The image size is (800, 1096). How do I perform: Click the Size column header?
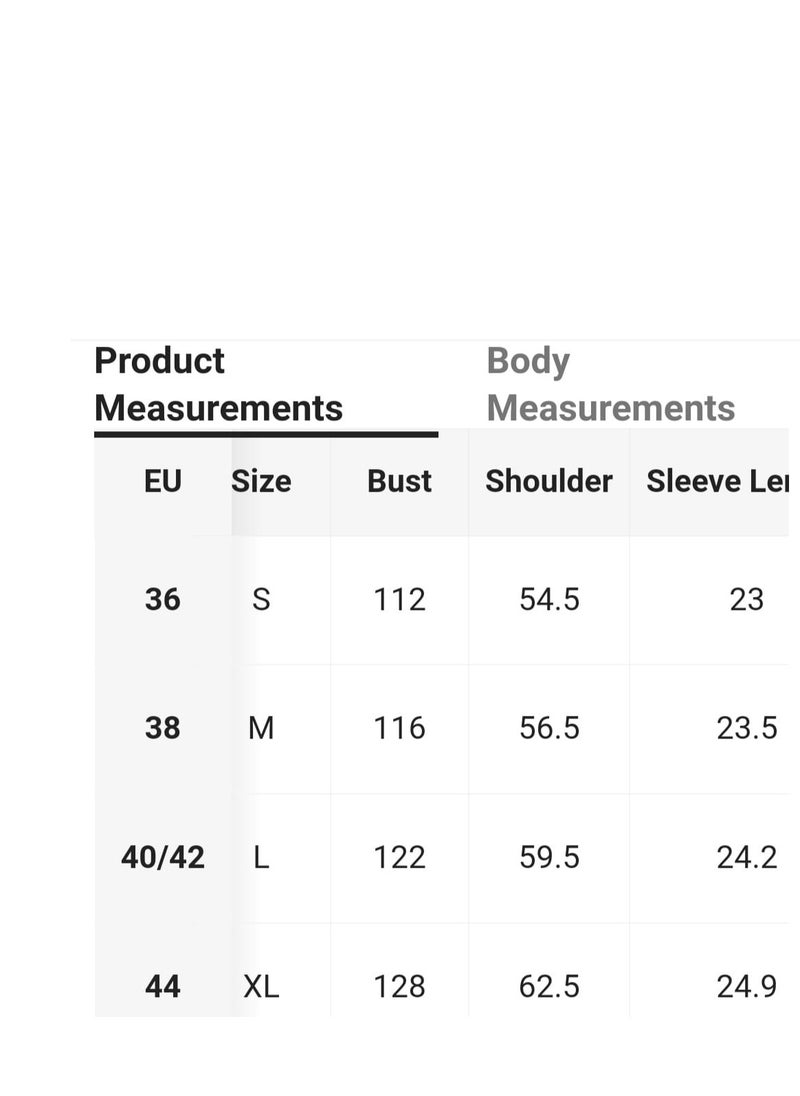pos(261,482)
